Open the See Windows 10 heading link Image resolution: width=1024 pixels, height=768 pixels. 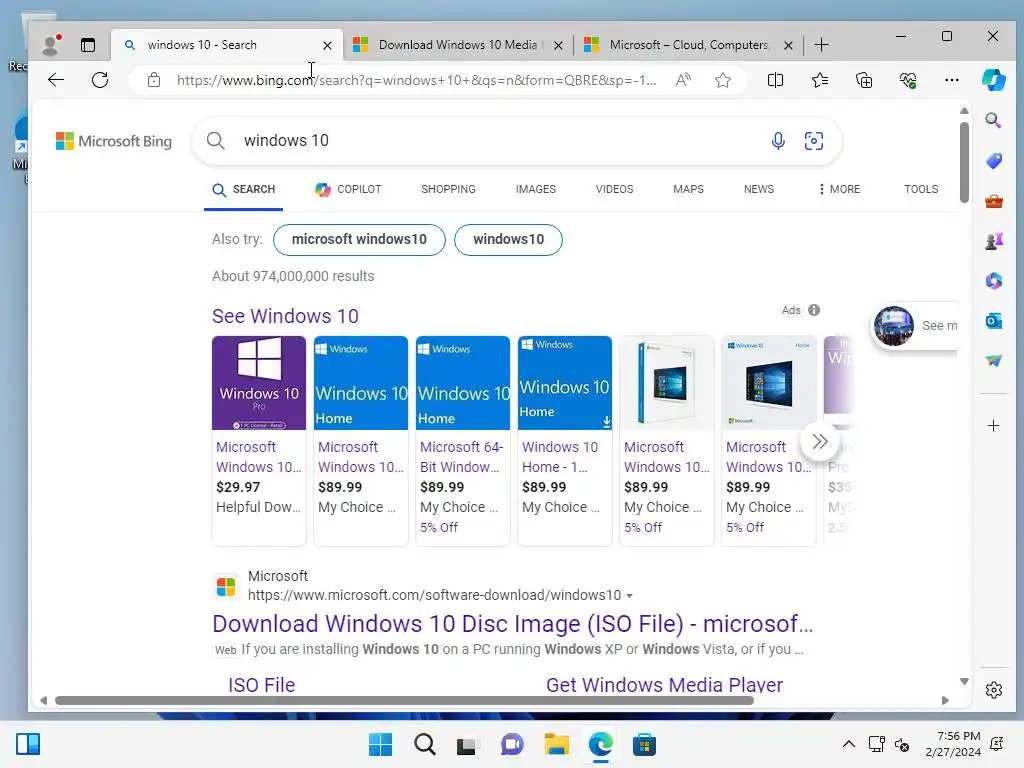[x=285, y=316]
